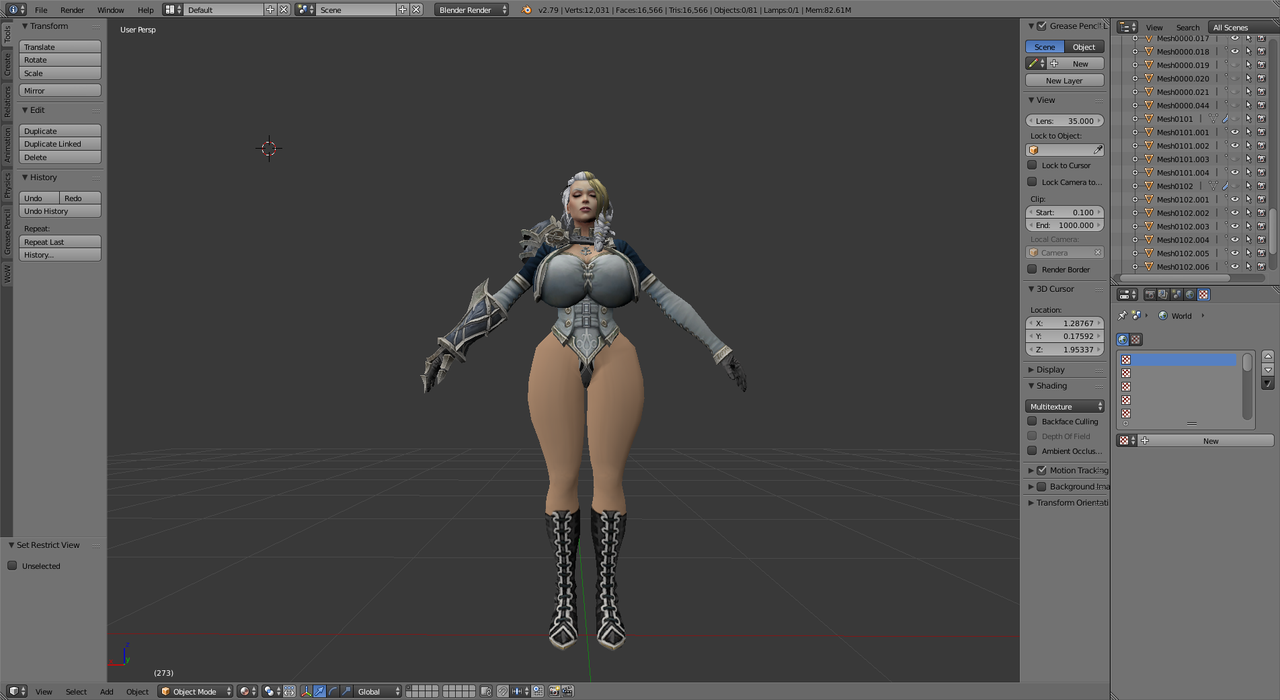Enable Lock Camera to View checkbox

pos(1032,182)
